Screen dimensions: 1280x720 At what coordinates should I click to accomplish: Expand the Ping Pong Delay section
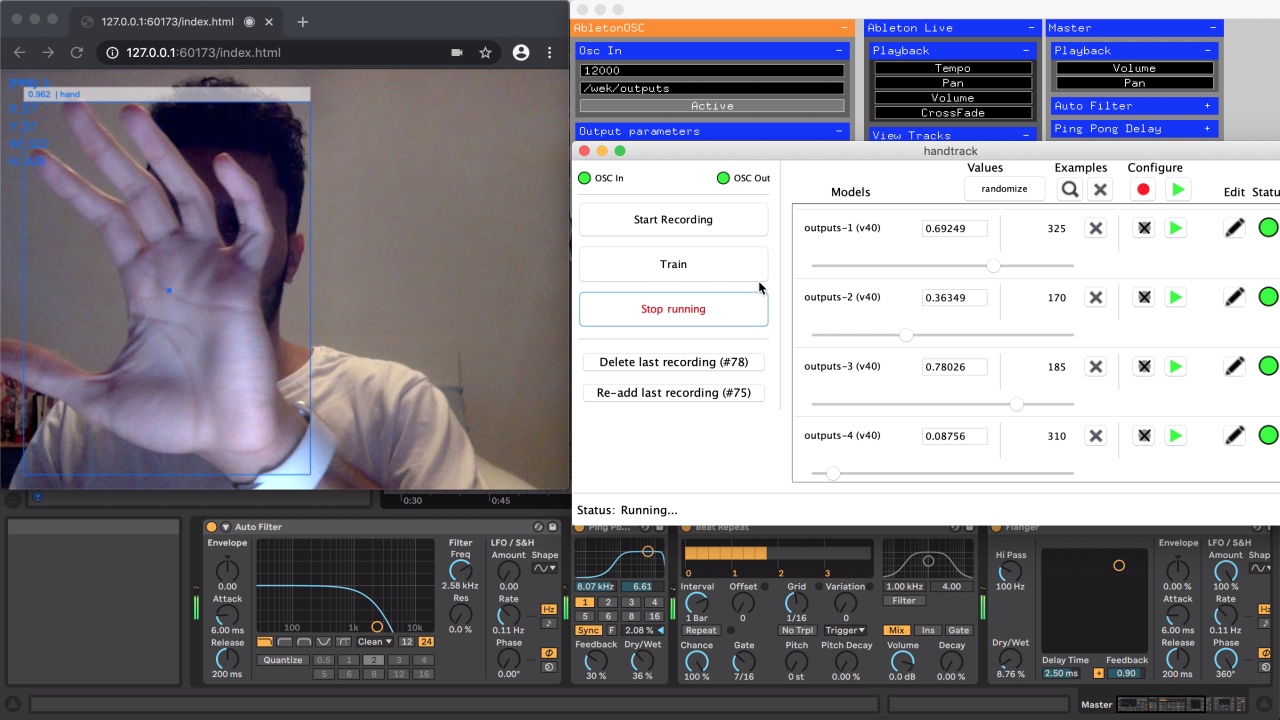(1207, 129)
